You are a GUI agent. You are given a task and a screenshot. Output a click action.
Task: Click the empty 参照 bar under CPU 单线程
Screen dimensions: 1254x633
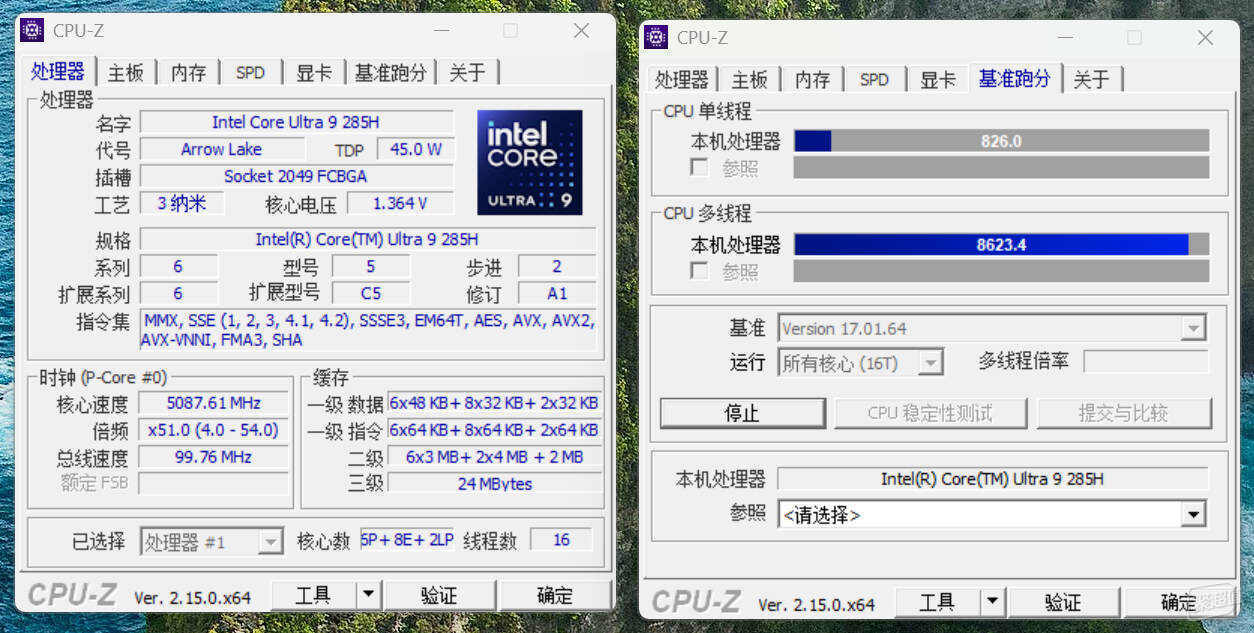pyautogui.click(x=1001, y=167)
